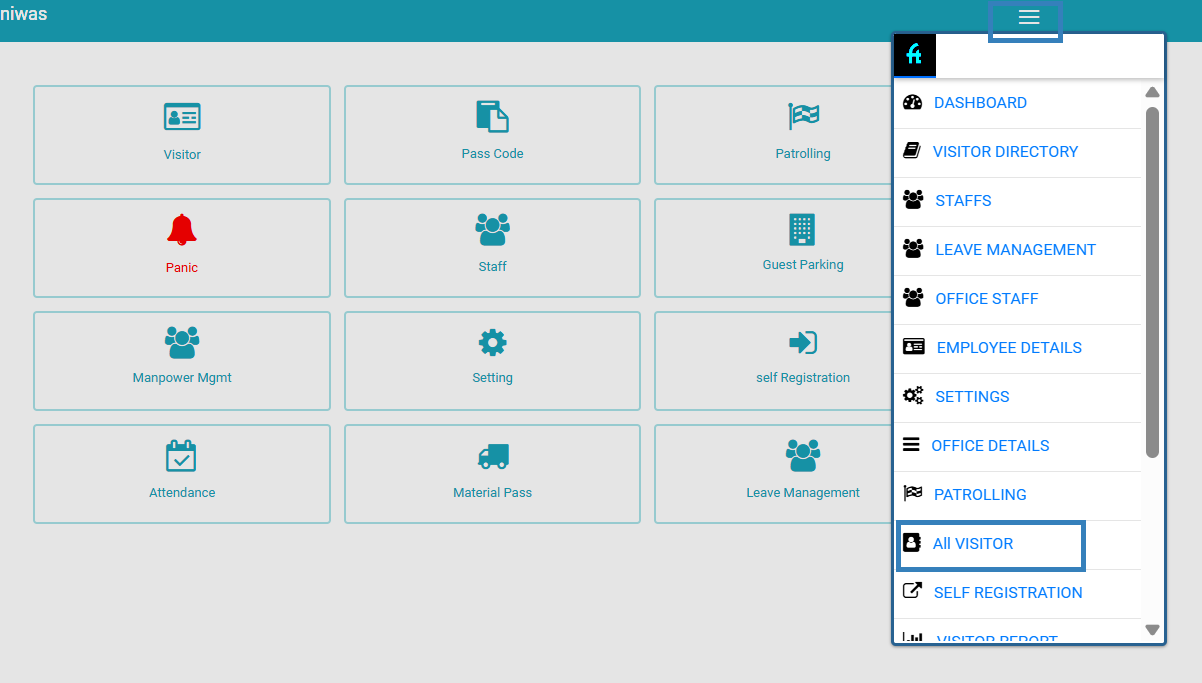
Task: Select the Patrolling flag icon tile
Action: click(803, 117)
